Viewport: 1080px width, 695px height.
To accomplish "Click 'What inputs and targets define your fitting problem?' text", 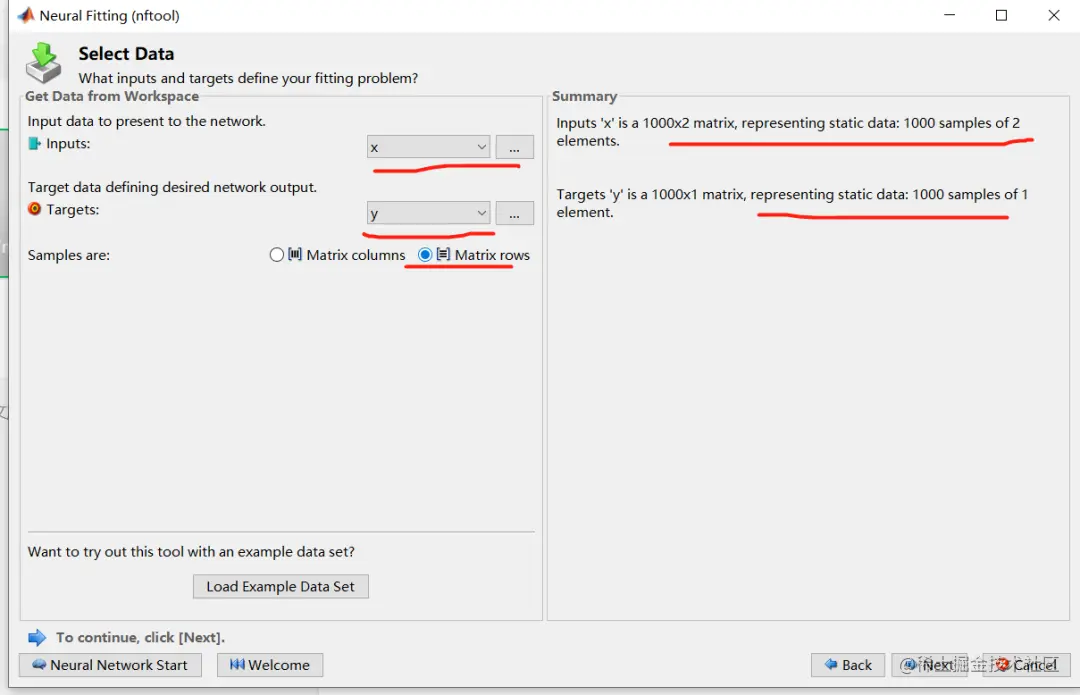I will tap(248, 78).
